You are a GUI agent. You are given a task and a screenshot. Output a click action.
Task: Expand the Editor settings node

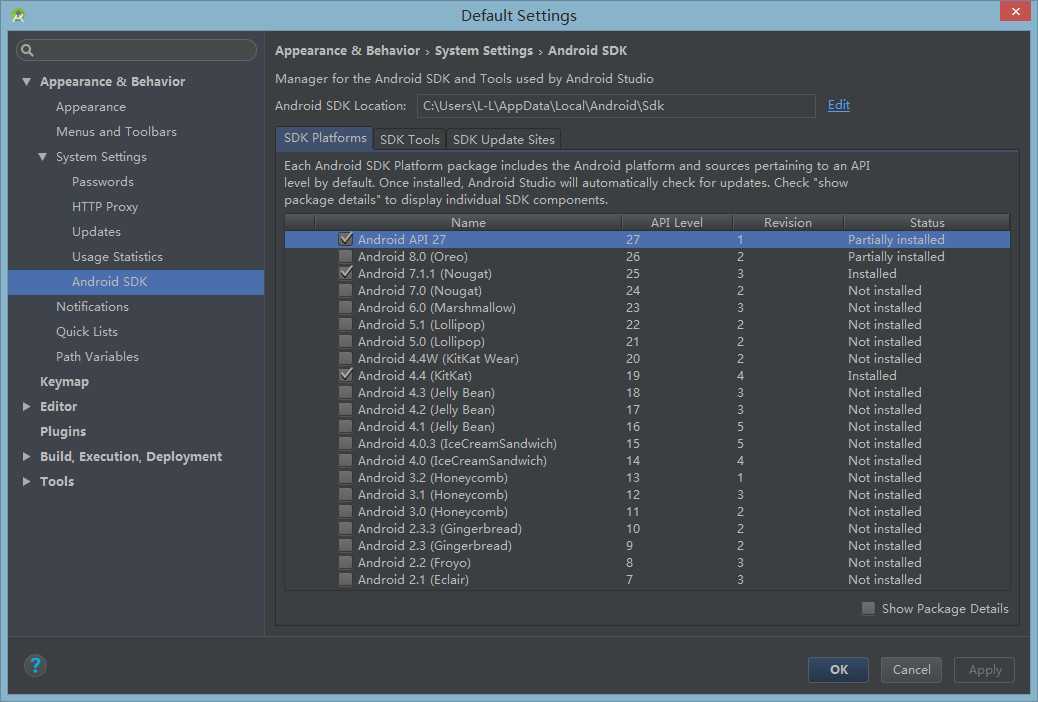(29, 406)
